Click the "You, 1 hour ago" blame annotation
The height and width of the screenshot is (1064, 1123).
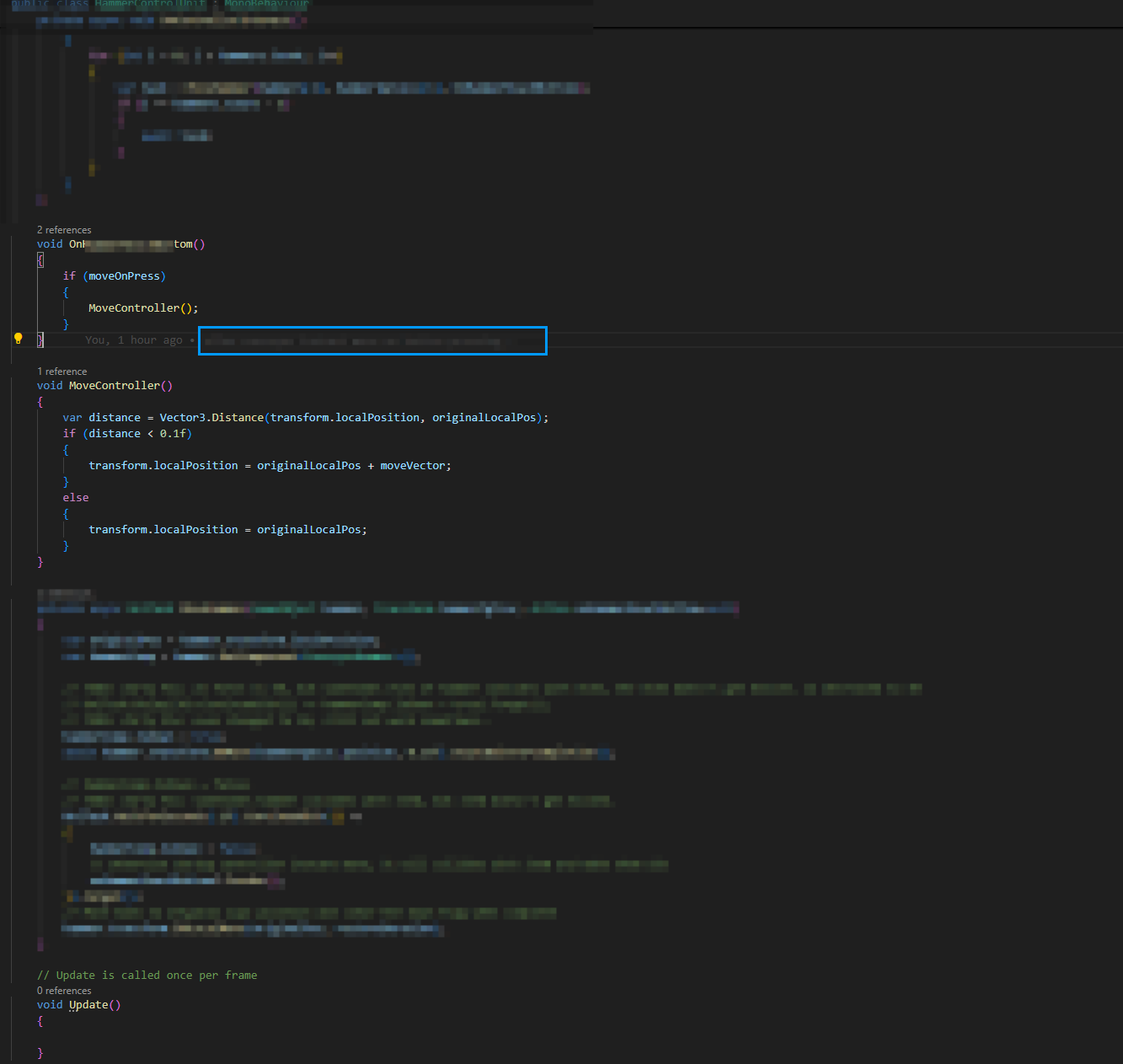point(134,340)
